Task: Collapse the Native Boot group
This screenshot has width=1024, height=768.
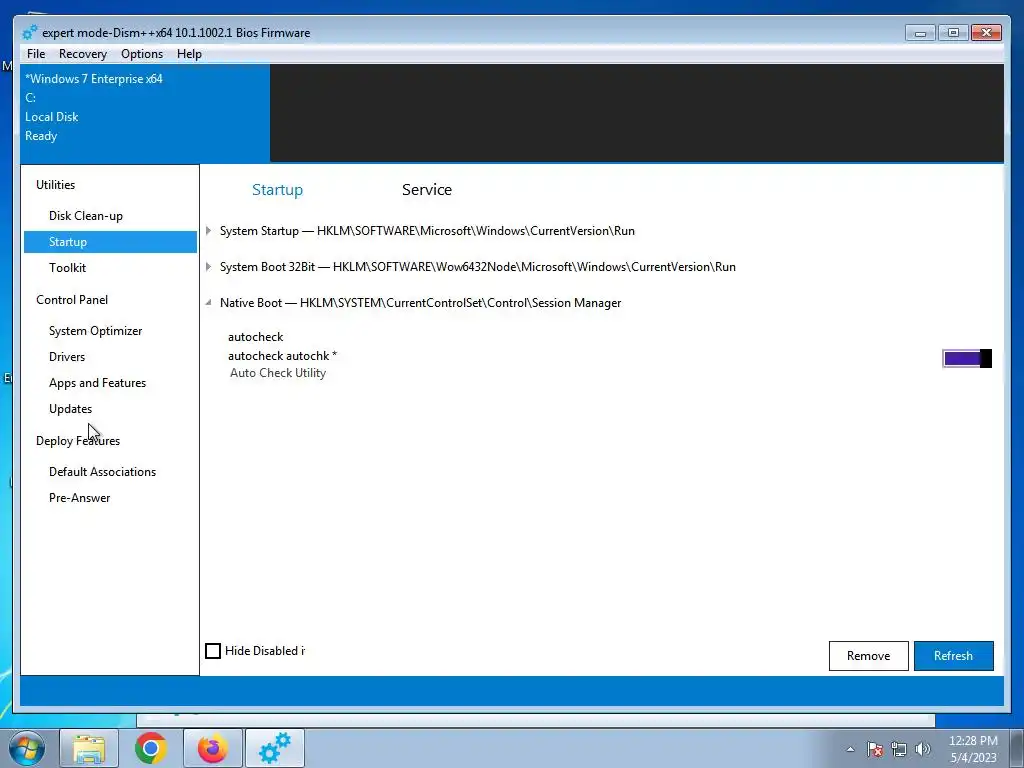Action: [x=208, y=302]
